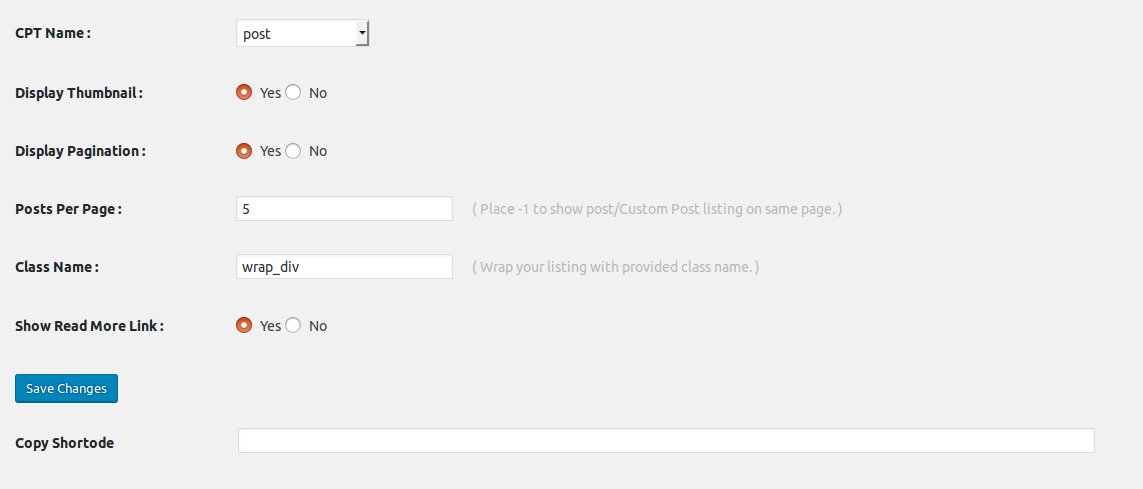Select No for Display Thumbnail
The image size is (1143, 489).
coord(294,93)
